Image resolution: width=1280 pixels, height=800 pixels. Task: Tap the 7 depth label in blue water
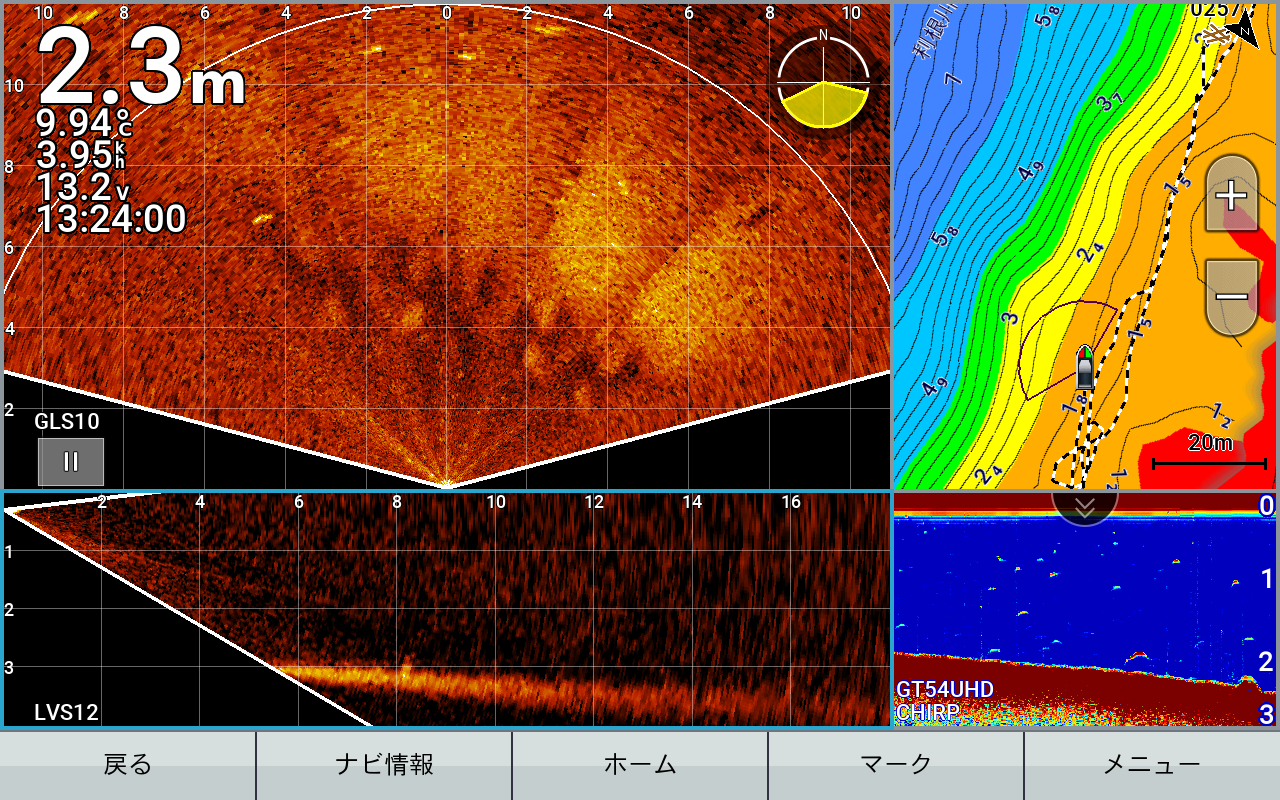point(952,77)
